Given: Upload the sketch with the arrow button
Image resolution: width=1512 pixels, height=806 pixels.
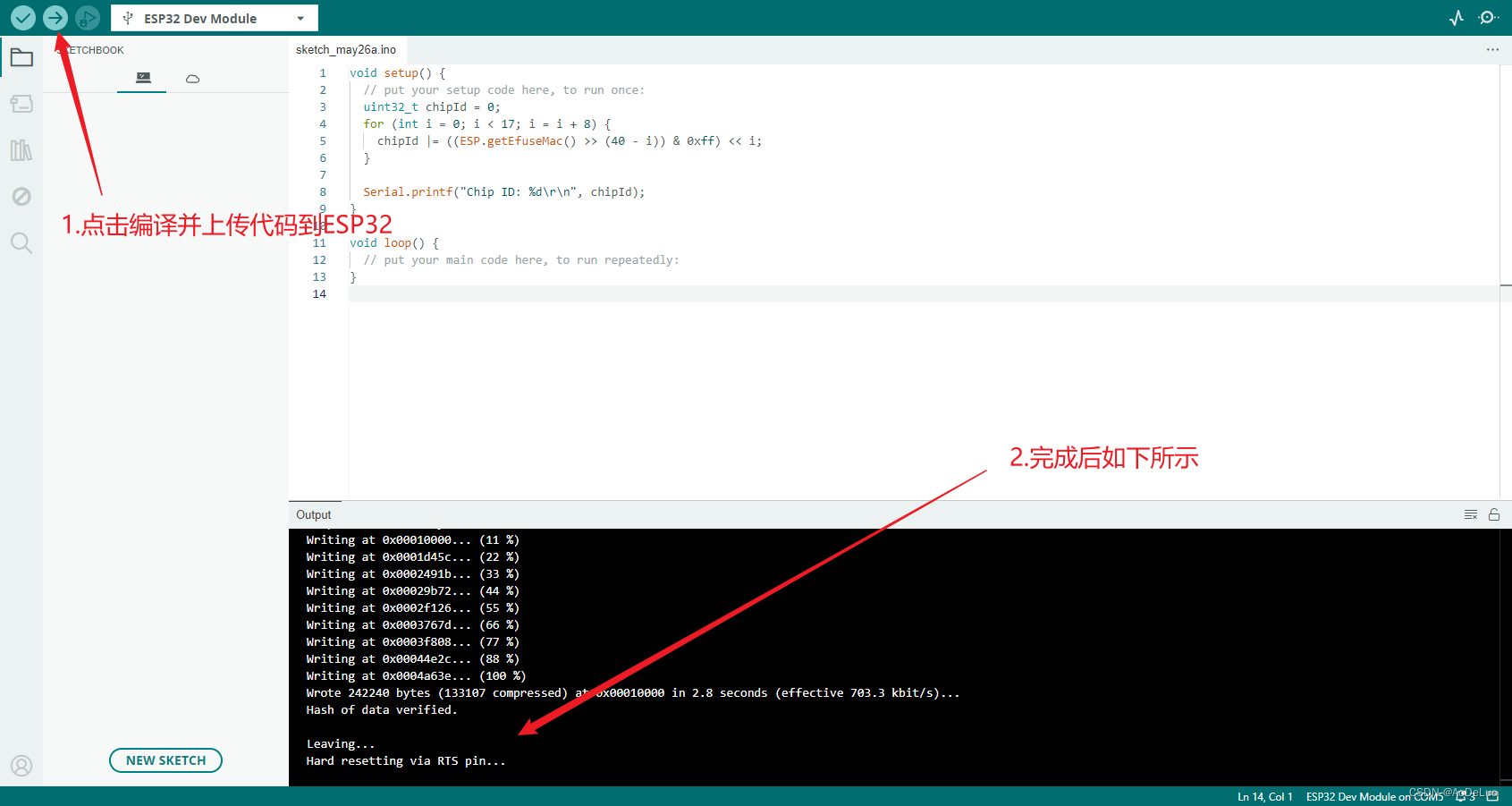Looking at the screenshot, I should [55, 18].
